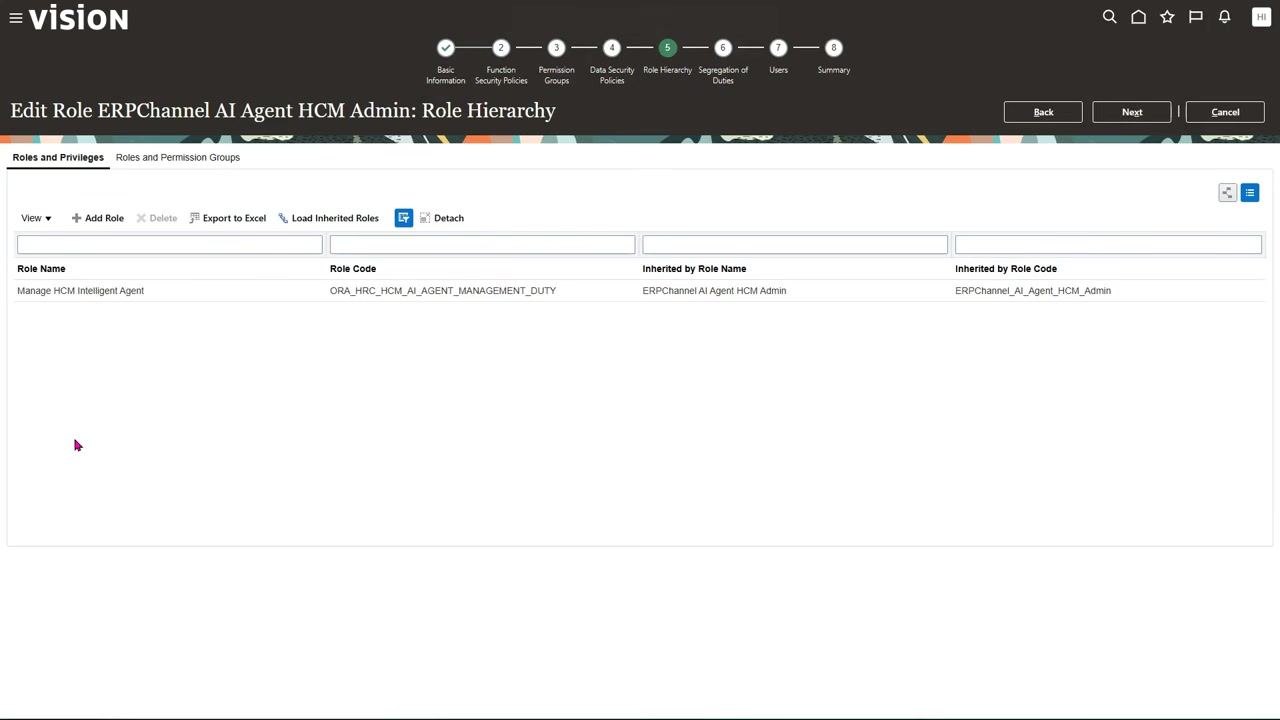The width and height of the screenshot is (1280, 720).
Task: Click the Vision logo
Action: click(79, 18)
